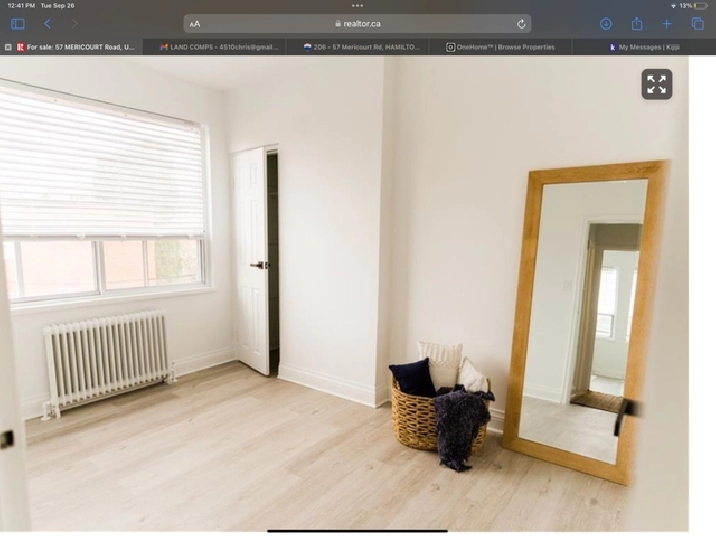Open the AA reader view menu
The width and height of the screenshot is (716, 537).
pyautogui.click(x=195, y=24)
